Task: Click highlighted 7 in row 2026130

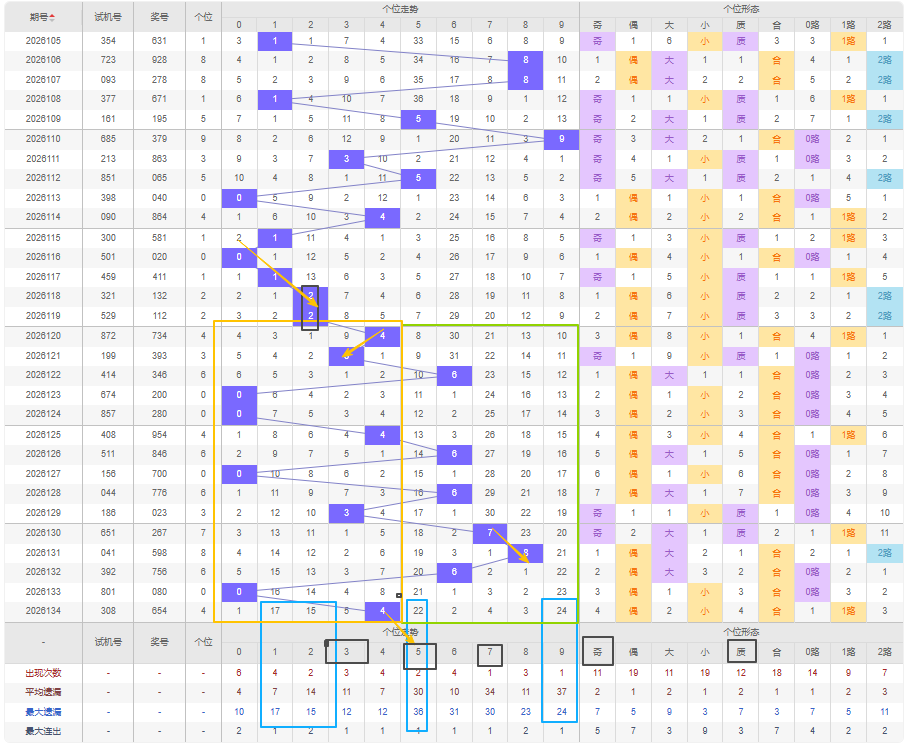Action: tap(489, 533)
